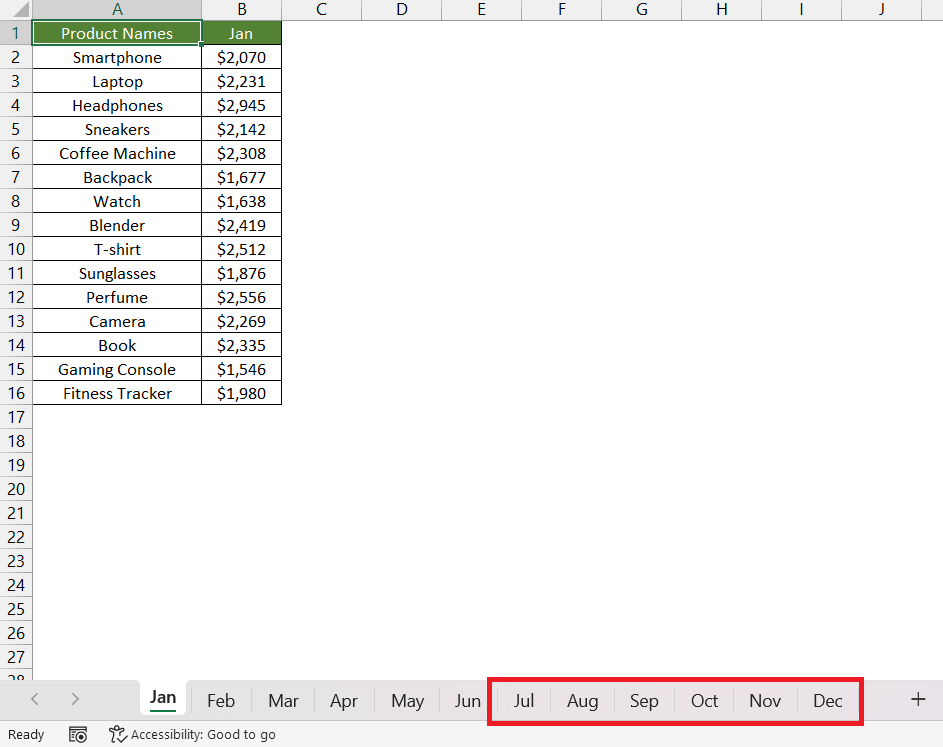Switch to the Feb worksheet tab

pos(220,700)
